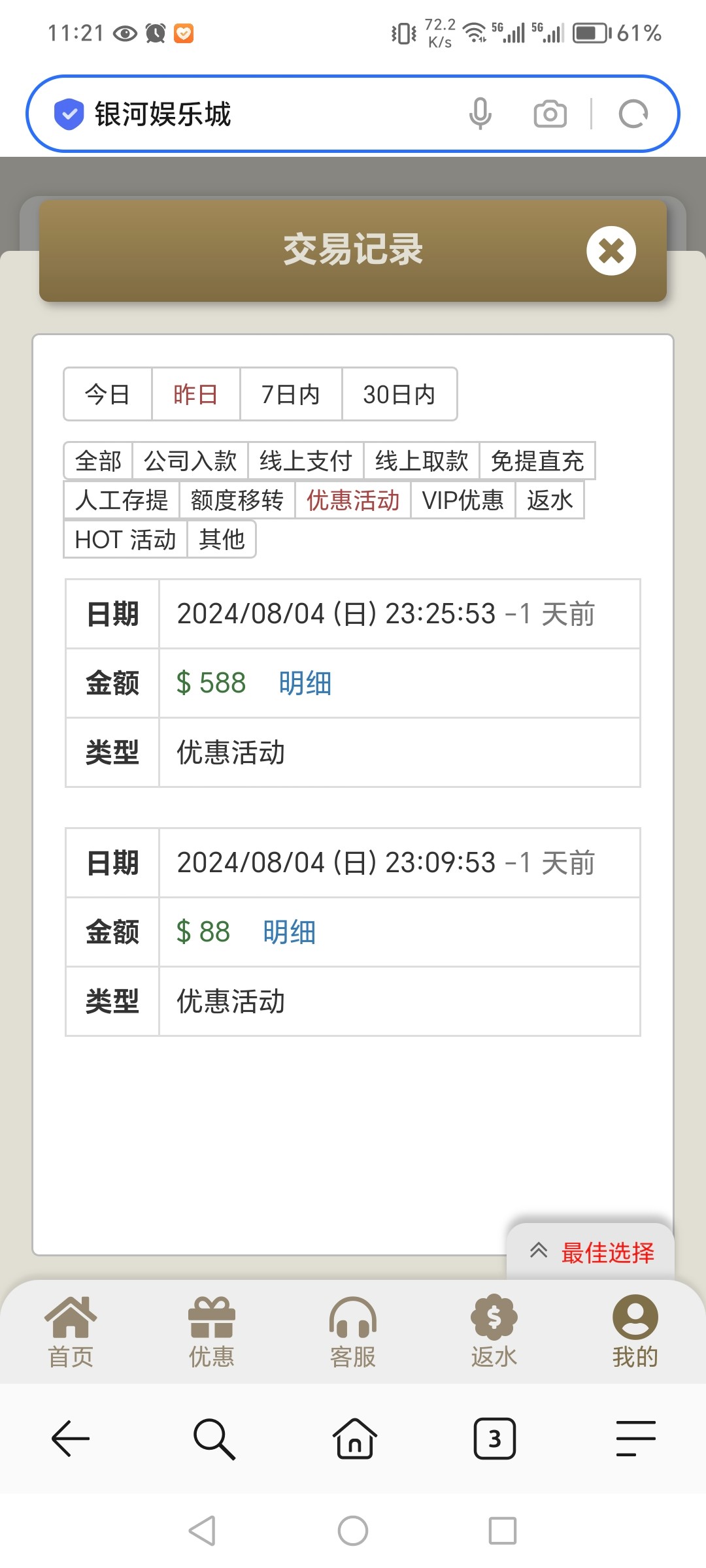Tap the 银河娱乐城 address bar

(261, 114)
